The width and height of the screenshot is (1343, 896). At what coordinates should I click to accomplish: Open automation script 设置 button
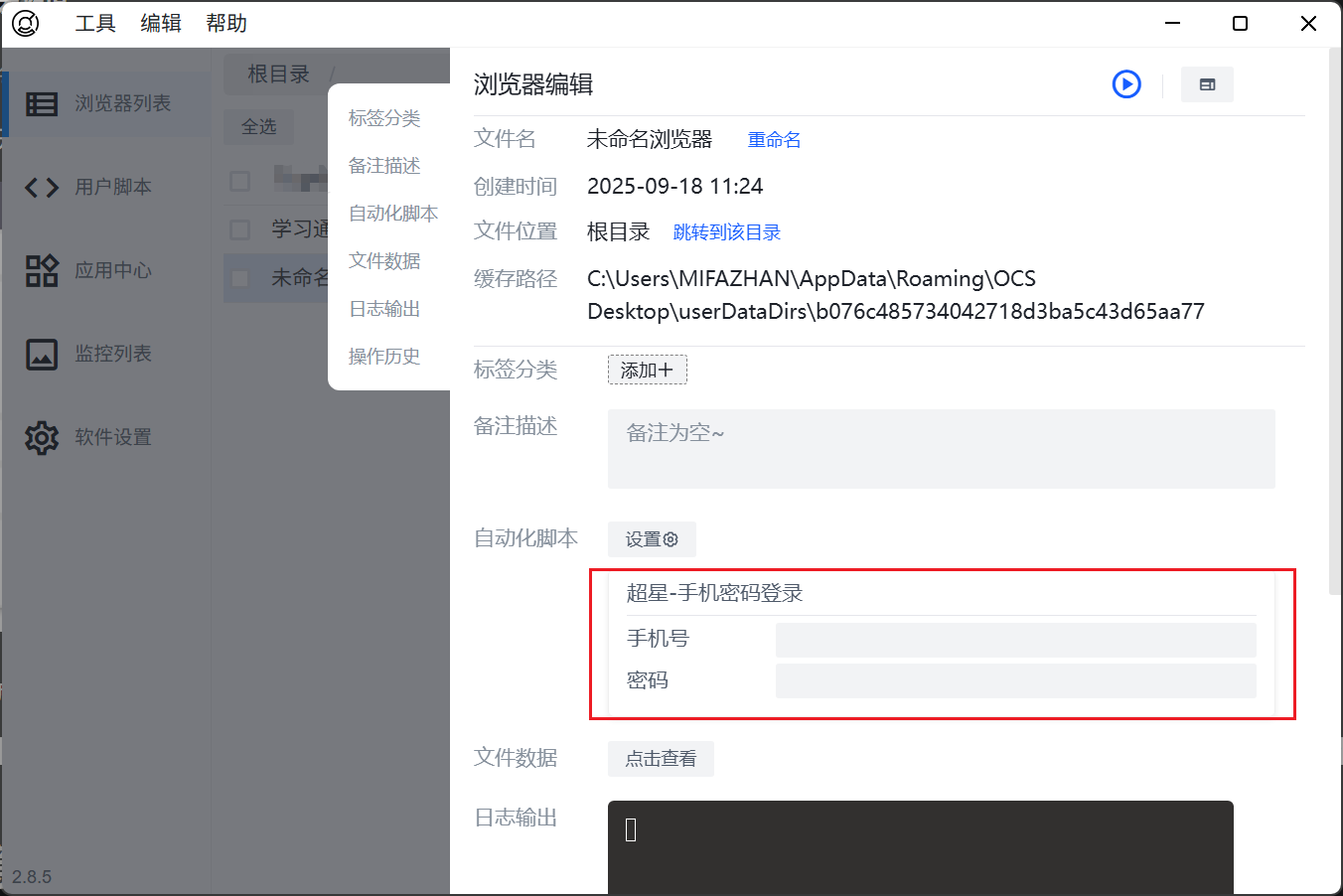[x=651, y=539]
